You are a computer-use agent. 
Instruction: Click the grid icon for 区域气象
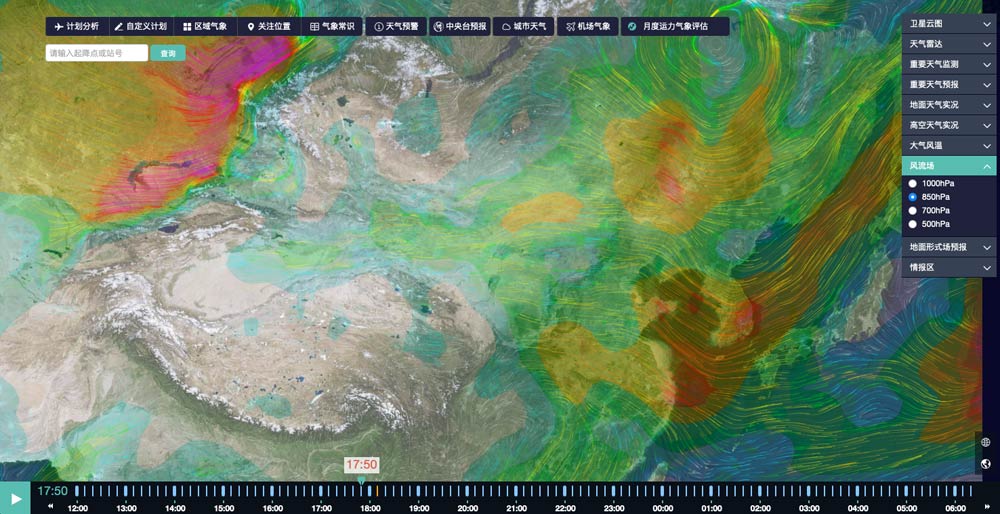(187, 26)
